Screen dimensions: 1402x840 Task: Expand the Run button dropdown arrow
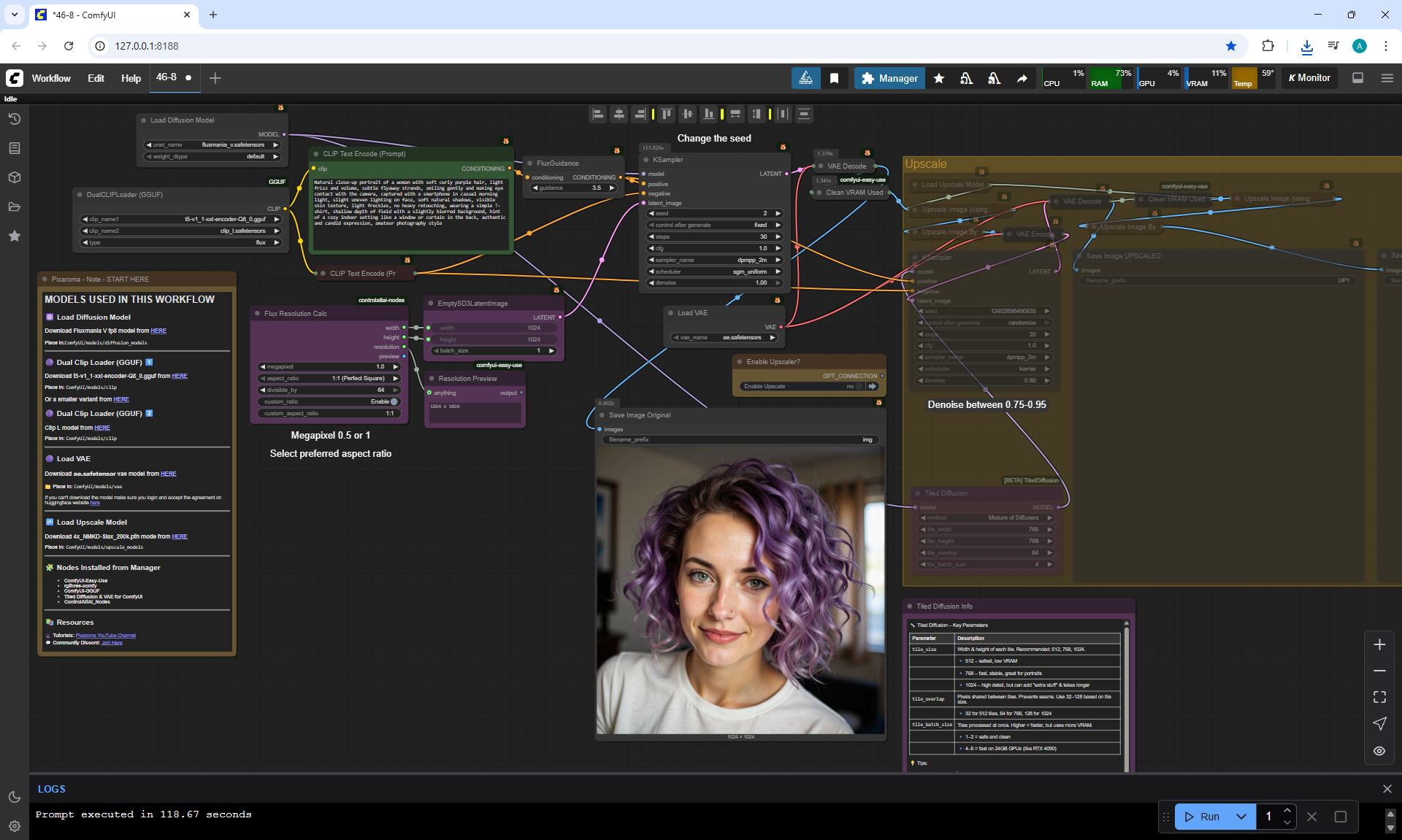(1241, 817)
